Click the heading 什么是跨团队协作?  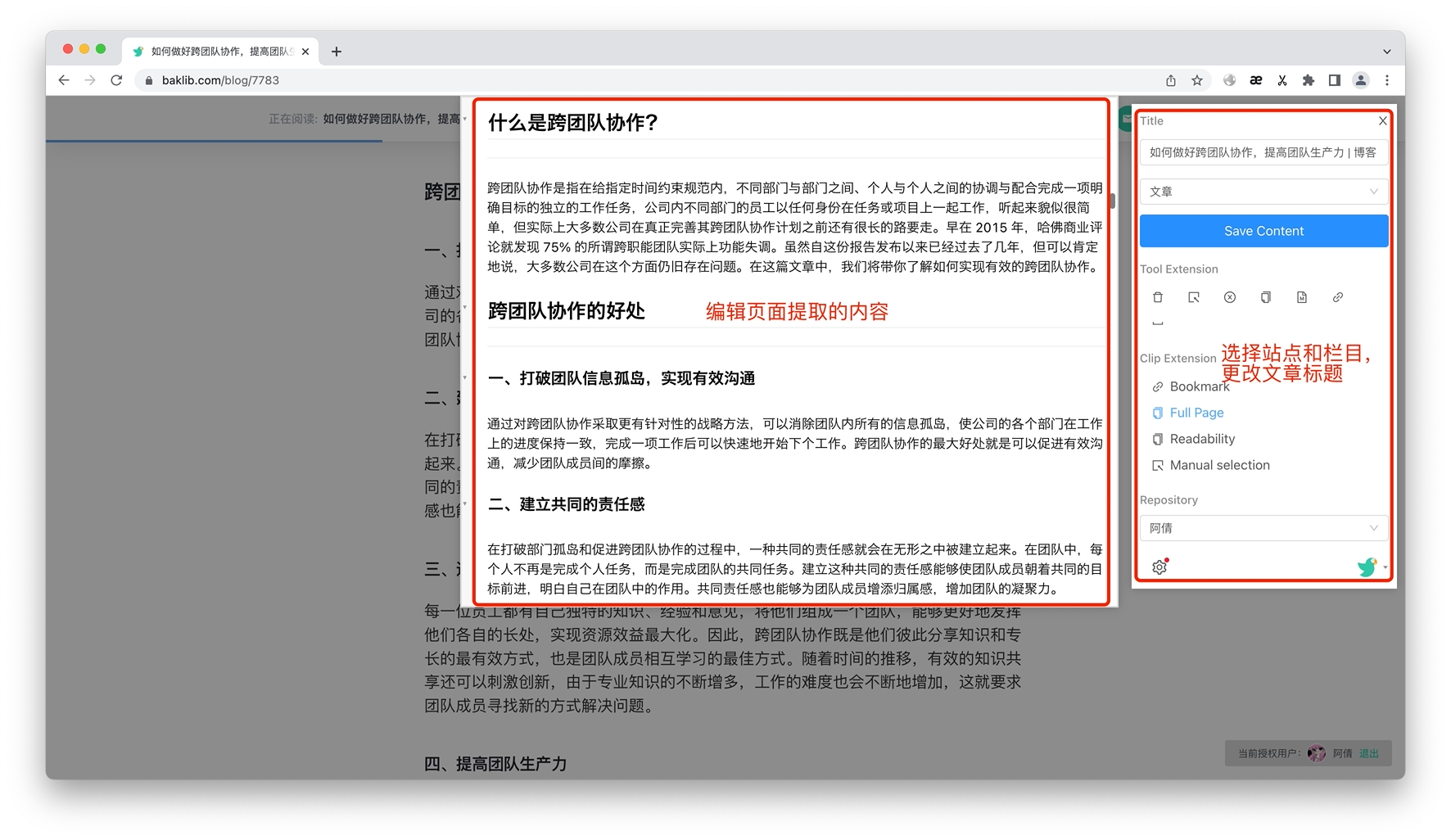pos(572,123)
